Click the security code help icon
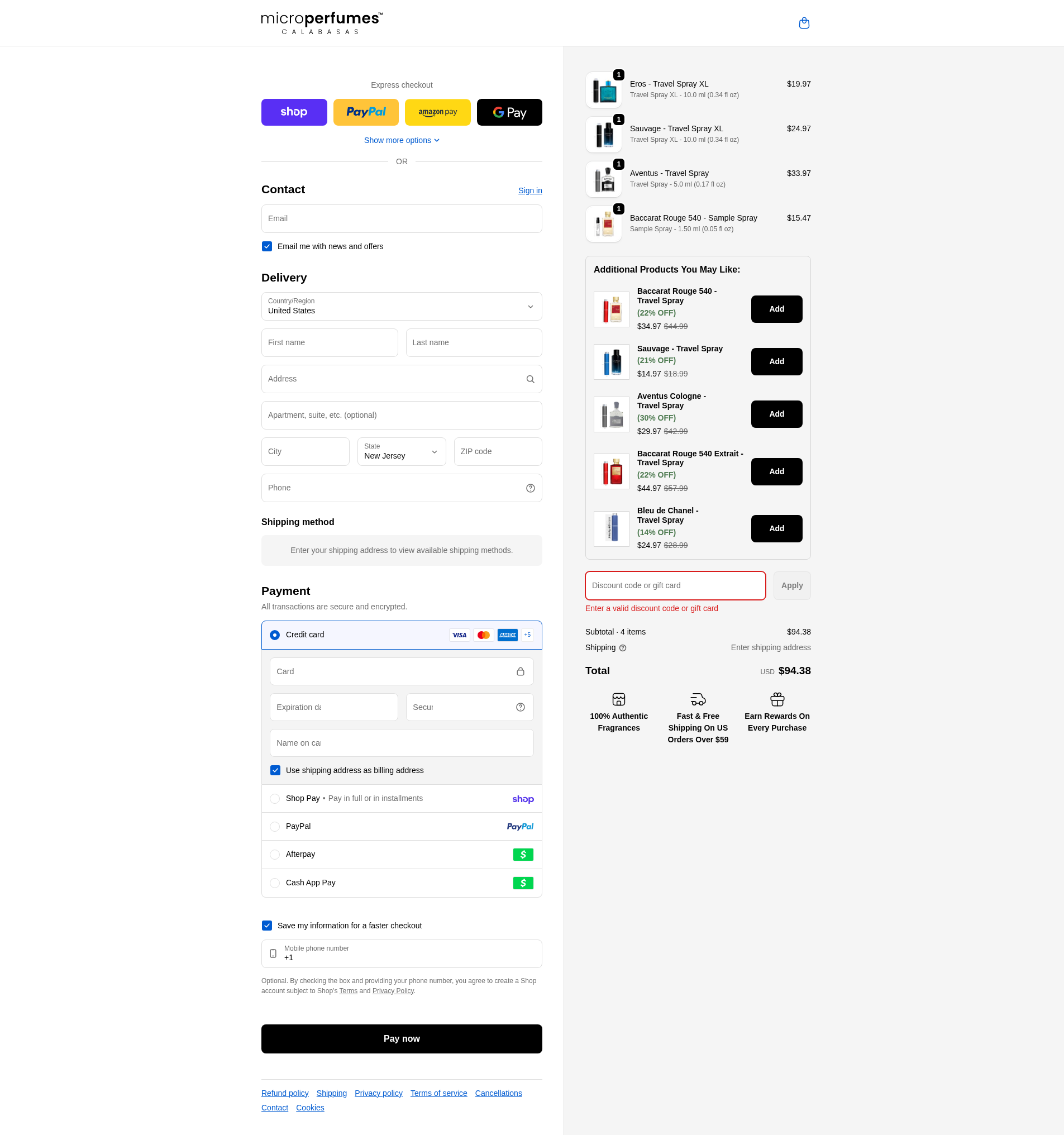 [520, 707]
